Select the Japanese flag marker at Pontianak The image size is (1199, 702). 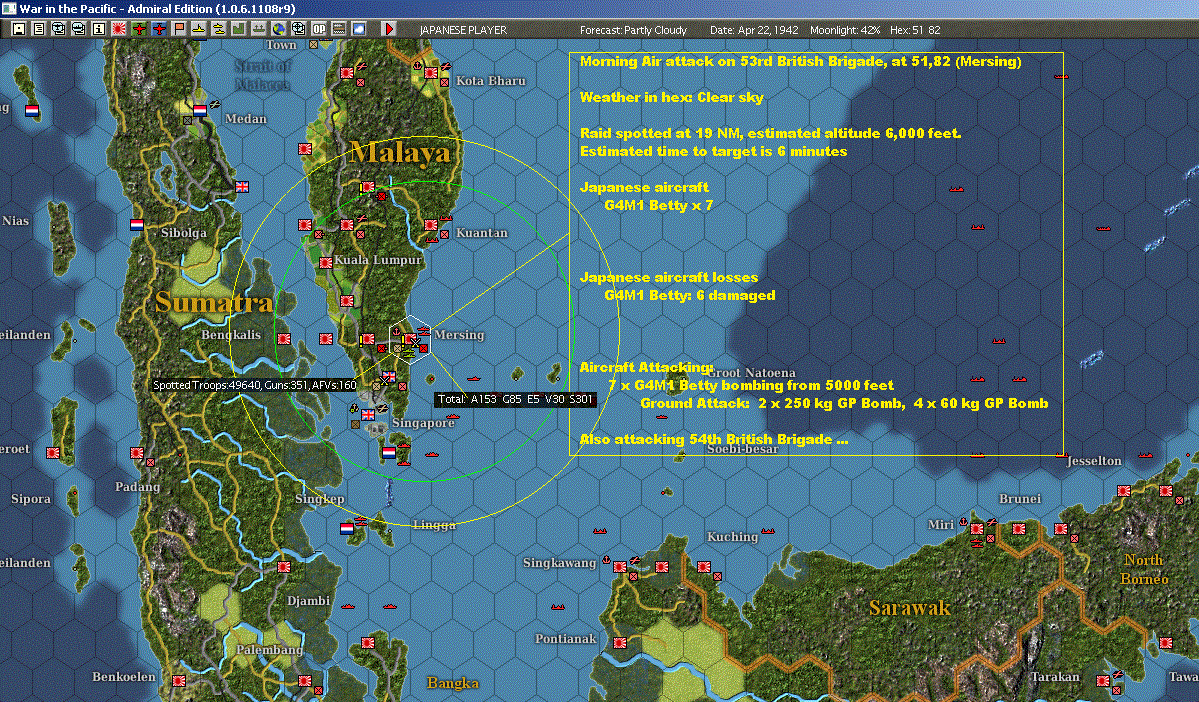tap(620, 642)
